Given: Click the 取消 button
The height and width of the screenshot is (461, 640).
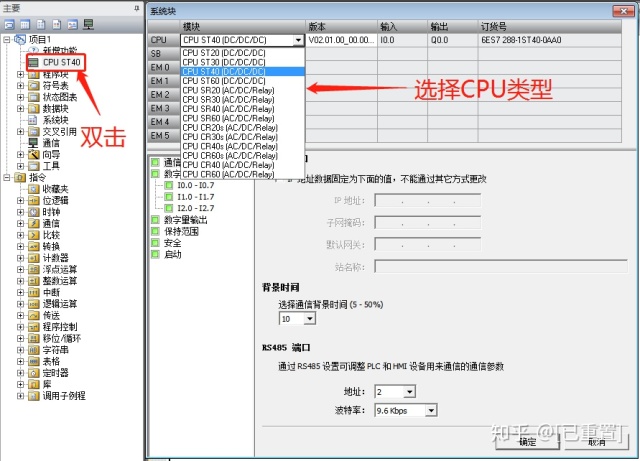Looking at the screenshot, I should click(596, 441).
